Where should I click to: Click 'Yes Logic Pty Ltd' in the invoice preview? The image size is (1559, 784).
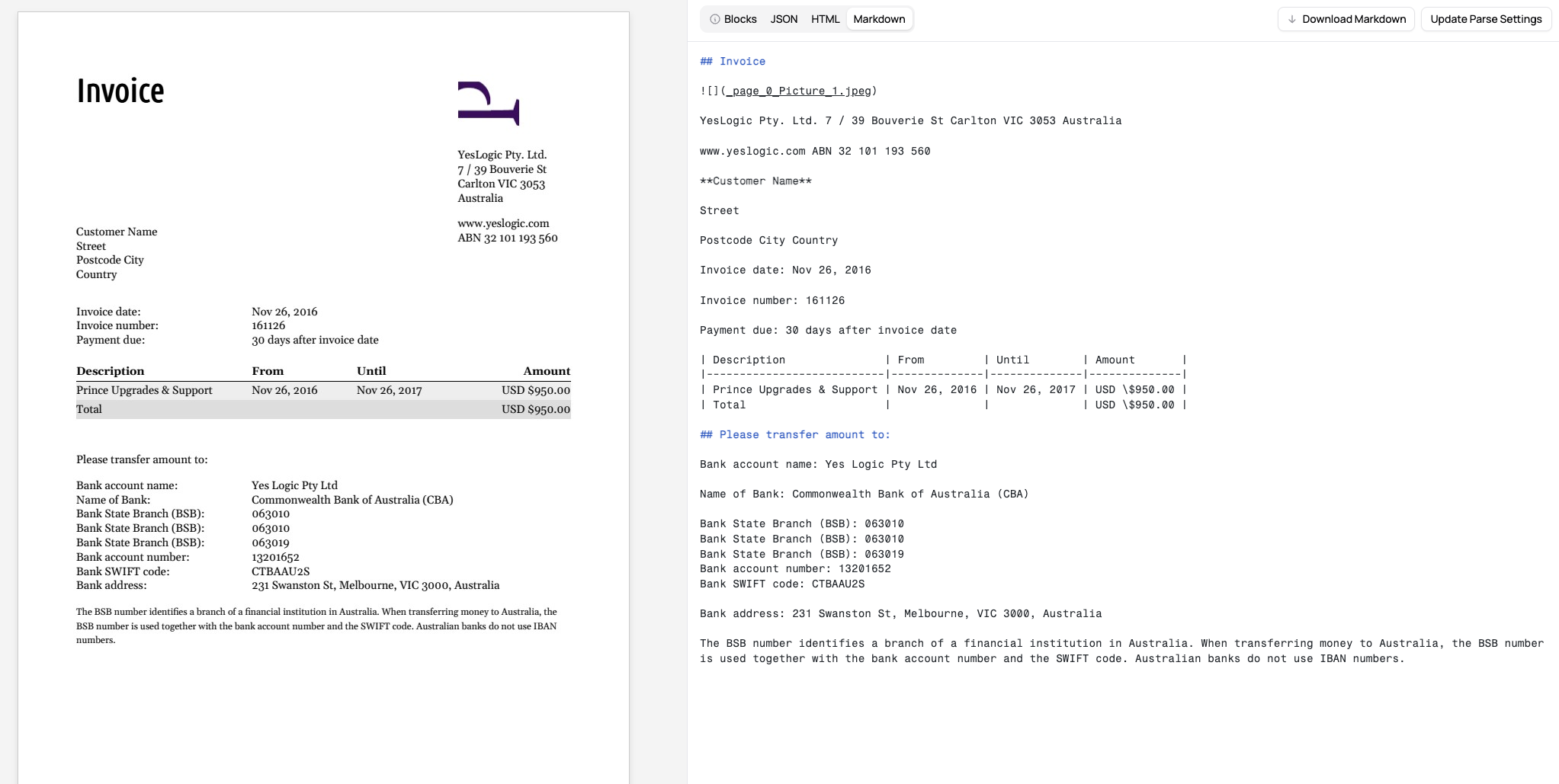point(294,485)
